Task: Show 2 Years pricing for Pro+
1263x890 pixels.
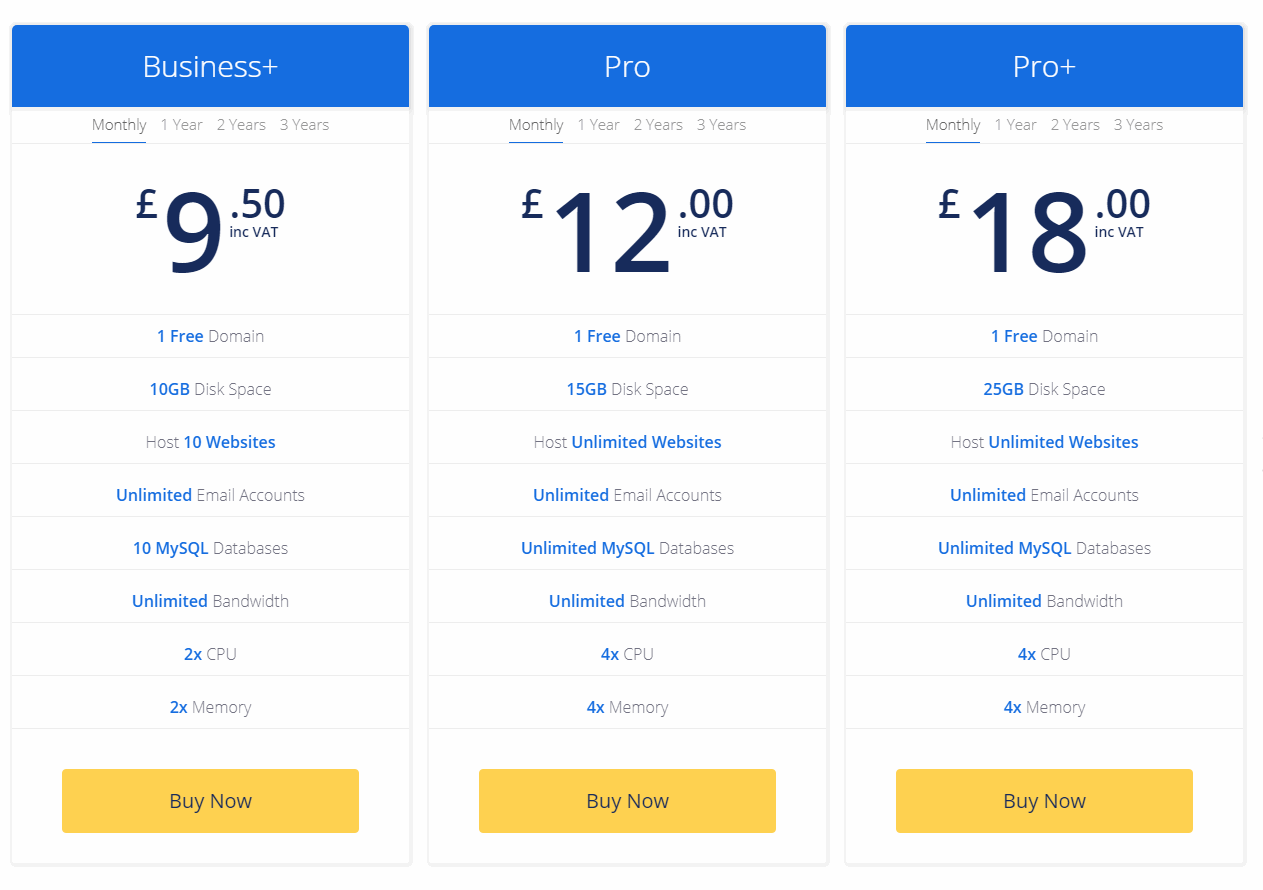Action: pyautogui.click(x=1075, y=124)
